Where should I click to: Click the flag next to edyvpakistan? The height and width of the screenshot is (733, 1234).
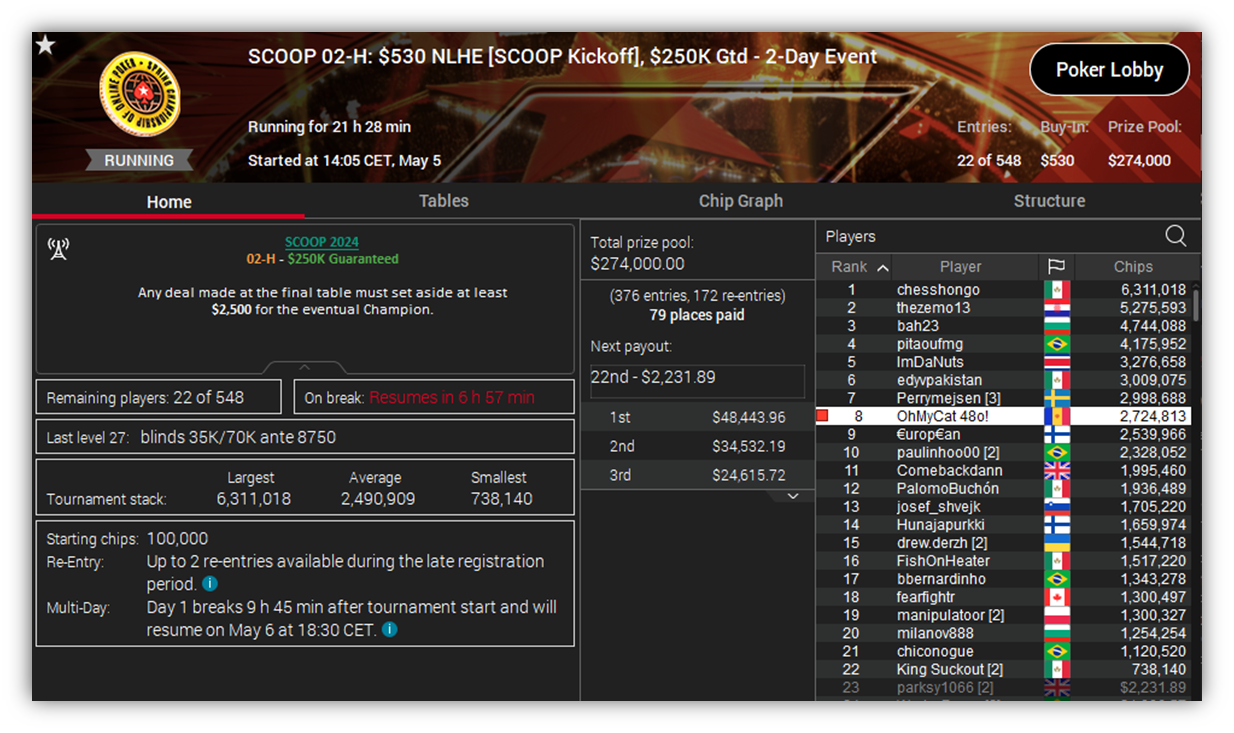click(x=1056, y=380)
